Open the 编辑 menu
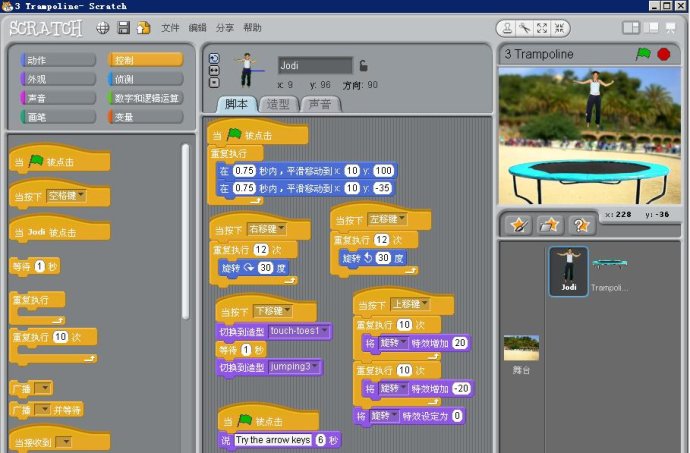This screenshot has width=690, height=453. [197, 28]
